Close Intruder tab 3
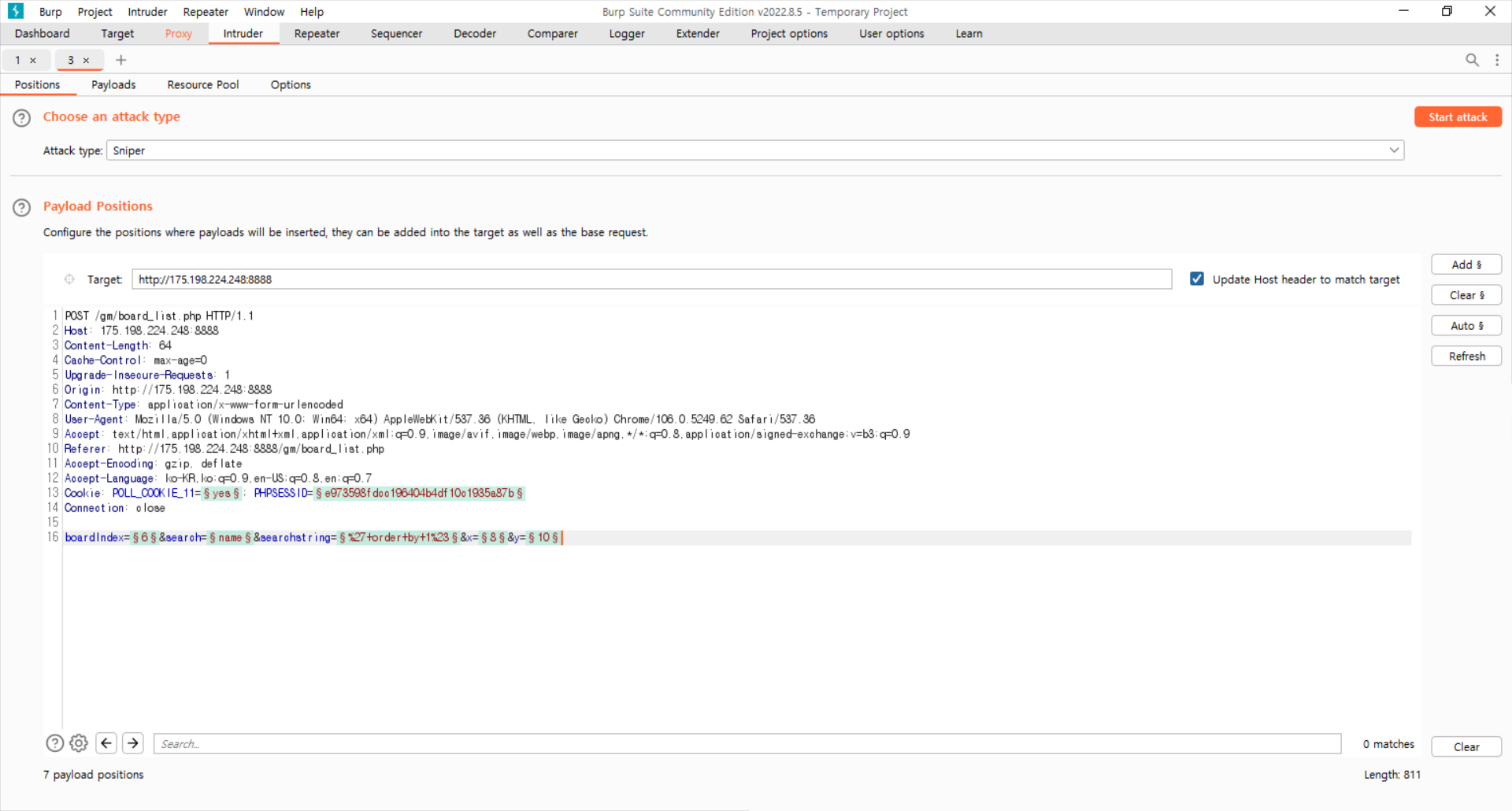The width and height of the screenshot is (1512, 811). pos(87,61)
